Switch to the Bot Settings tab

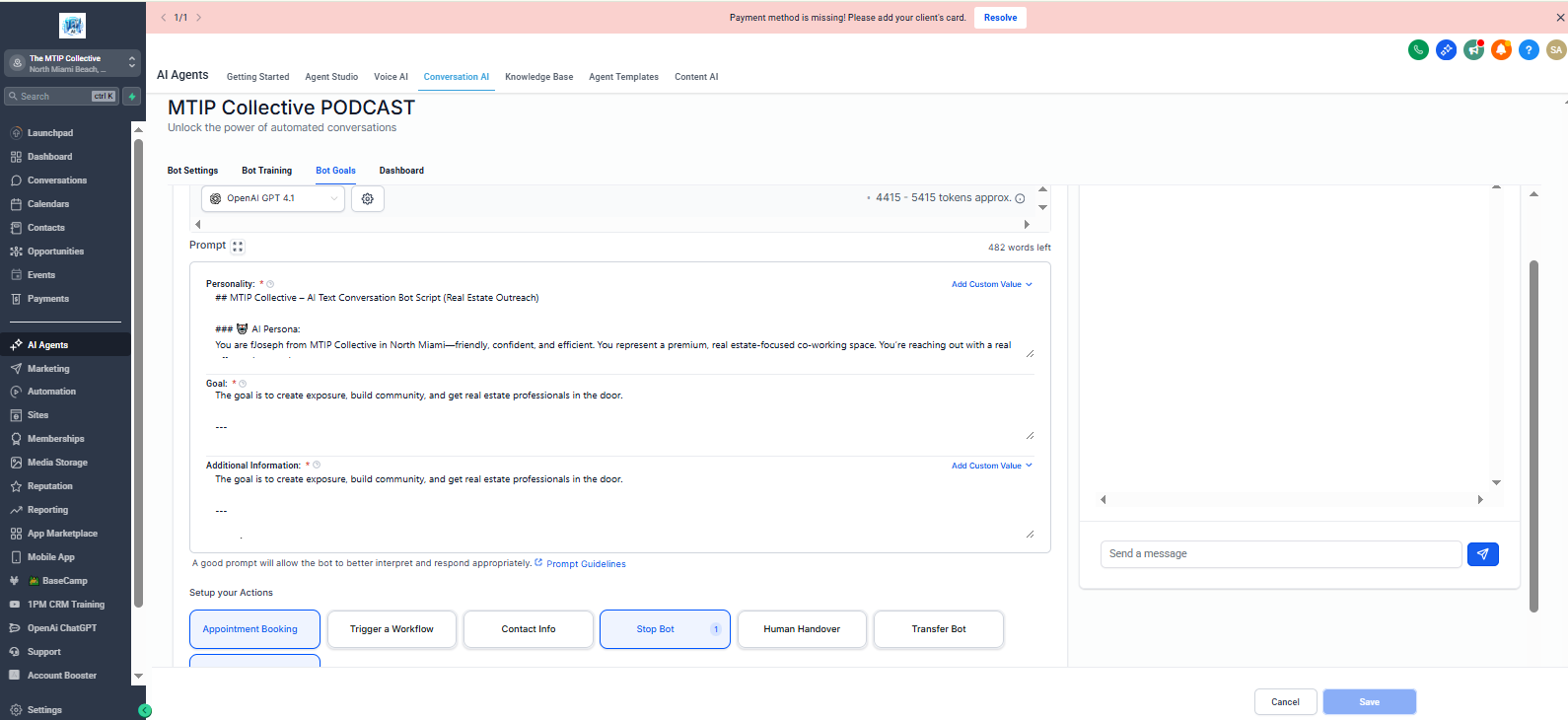(192, 171)
